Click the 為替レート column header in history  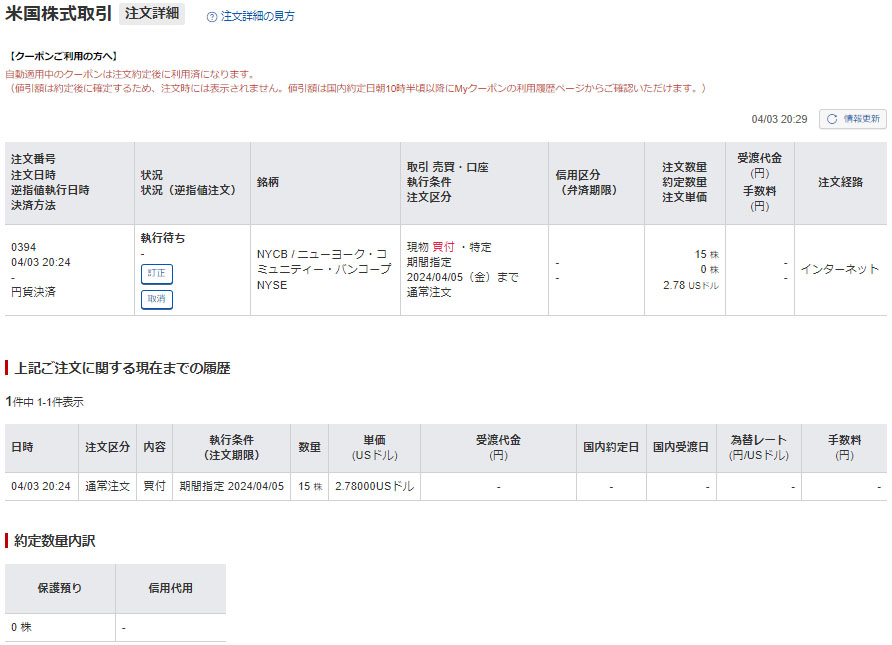click(758, 447)
